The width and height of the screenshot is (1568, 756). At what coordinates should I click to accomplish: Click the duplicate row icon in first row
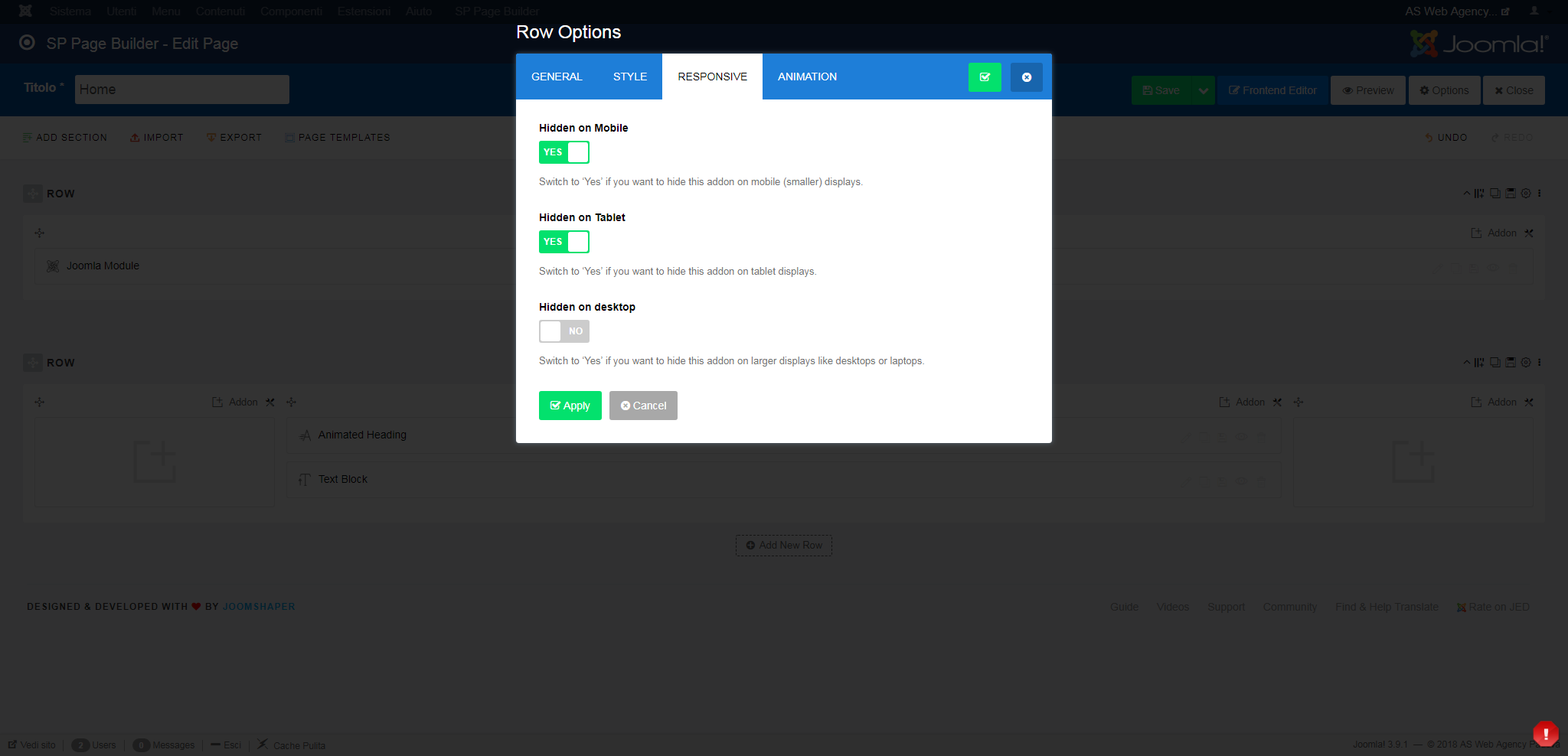pos(1495,194)
